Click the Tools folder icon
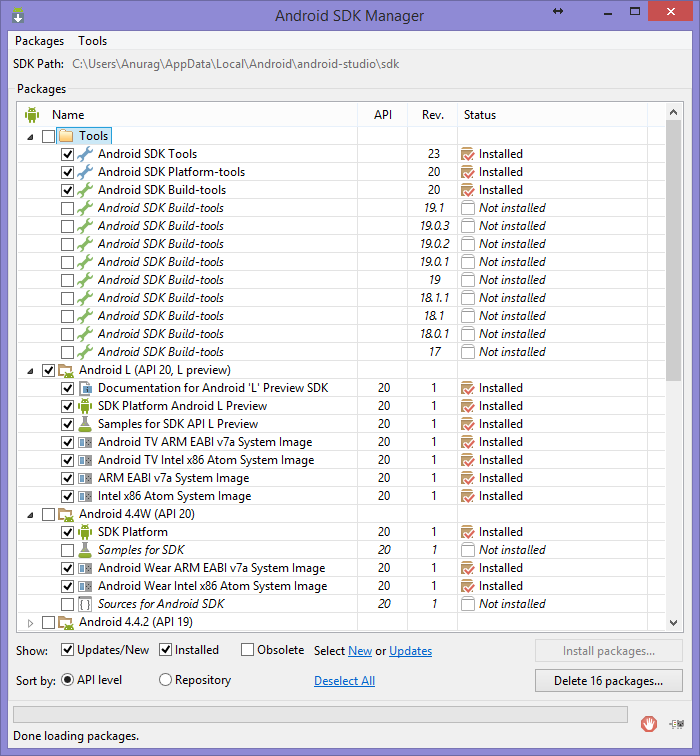700x756 pixels. 67,136
